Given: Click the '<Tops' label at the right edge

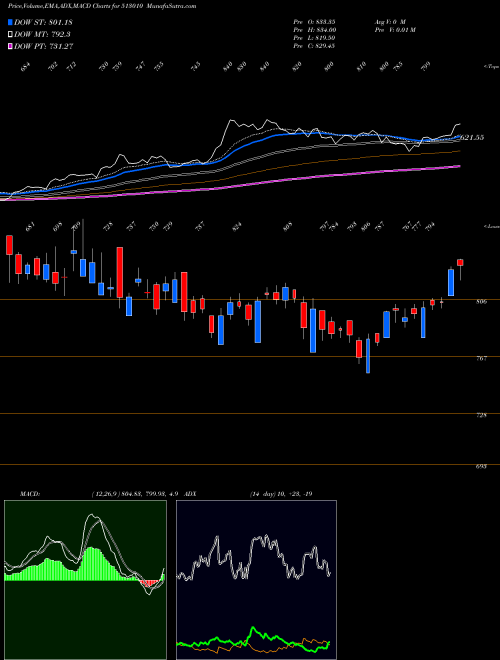Looking at the screenshot, I should click(x=491, y=67).
